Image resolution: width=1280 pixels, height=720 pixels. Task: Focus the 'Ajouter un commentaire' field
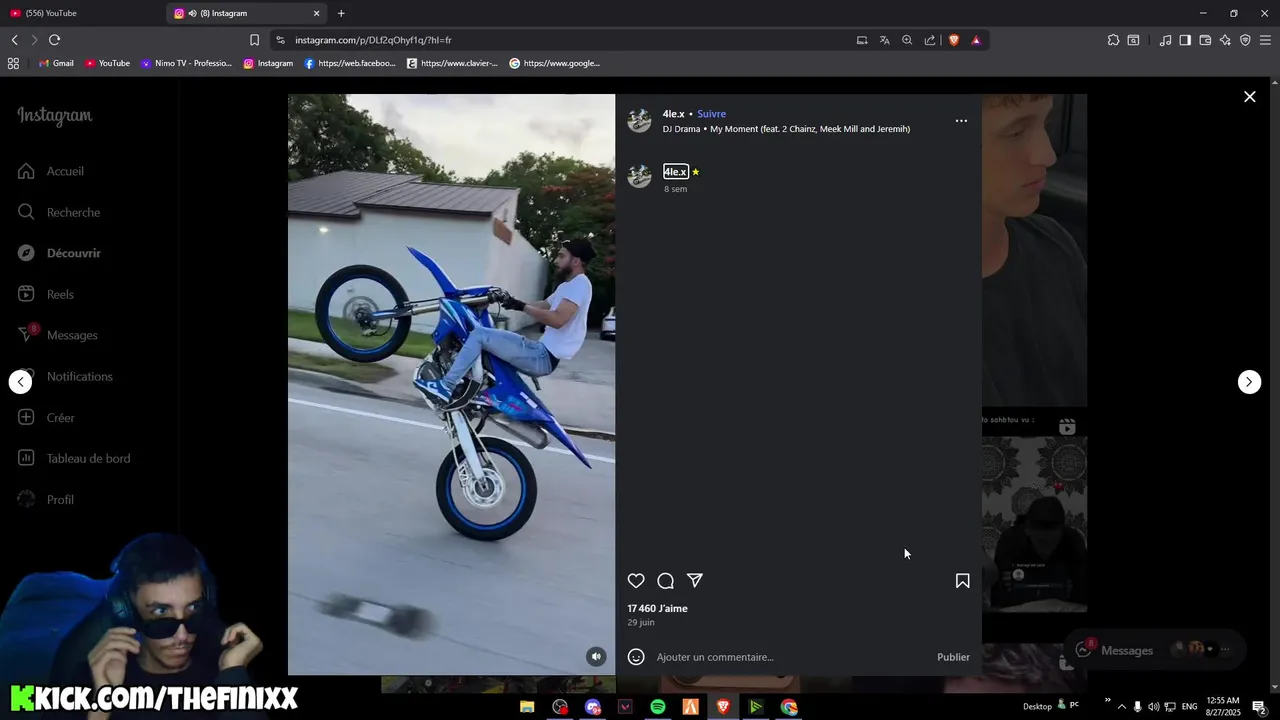pyautogui.click(x=790, y=657)
